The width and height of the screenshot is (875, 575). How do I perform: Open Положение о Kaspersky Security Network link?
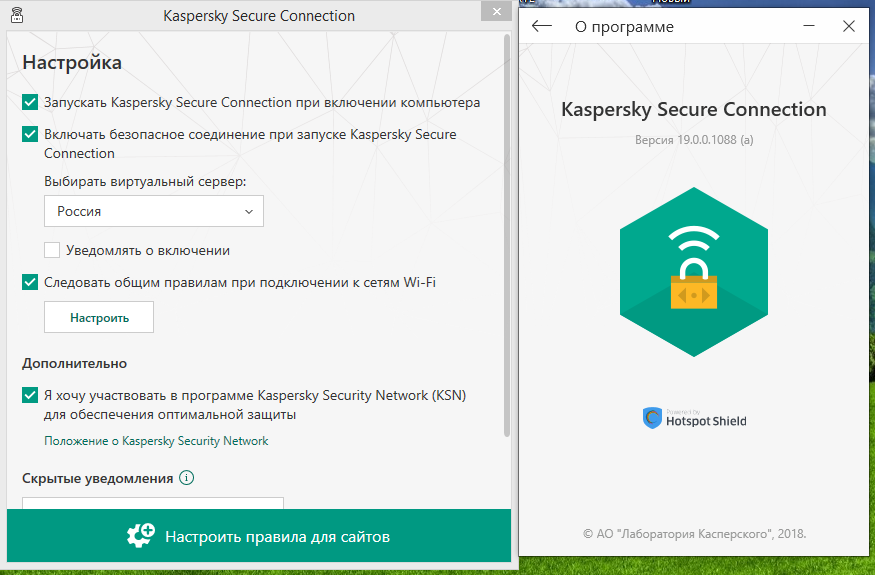click(x=156, y=441)
